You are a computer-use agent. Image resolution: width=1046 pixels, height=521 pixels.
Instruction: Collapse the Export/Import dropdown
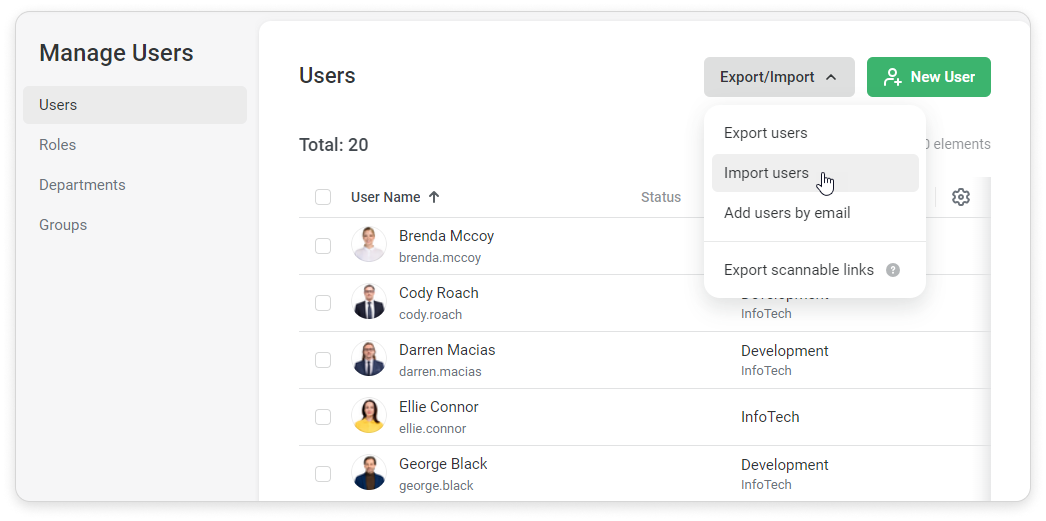pyautogui.click(x=779, y=77)
